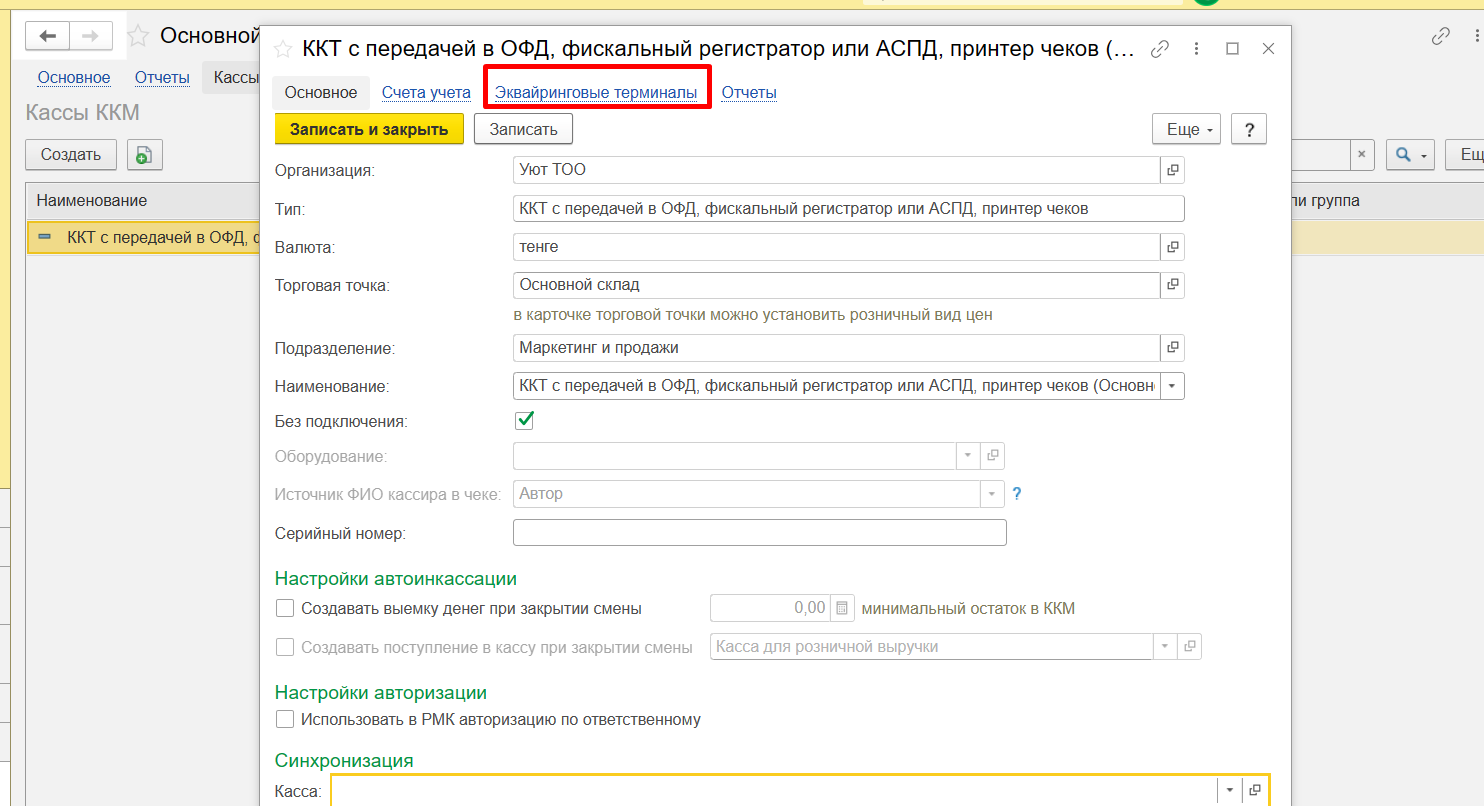1484x806 pixels.
Task: Click the help question mark button
Action: (1249, 129)
